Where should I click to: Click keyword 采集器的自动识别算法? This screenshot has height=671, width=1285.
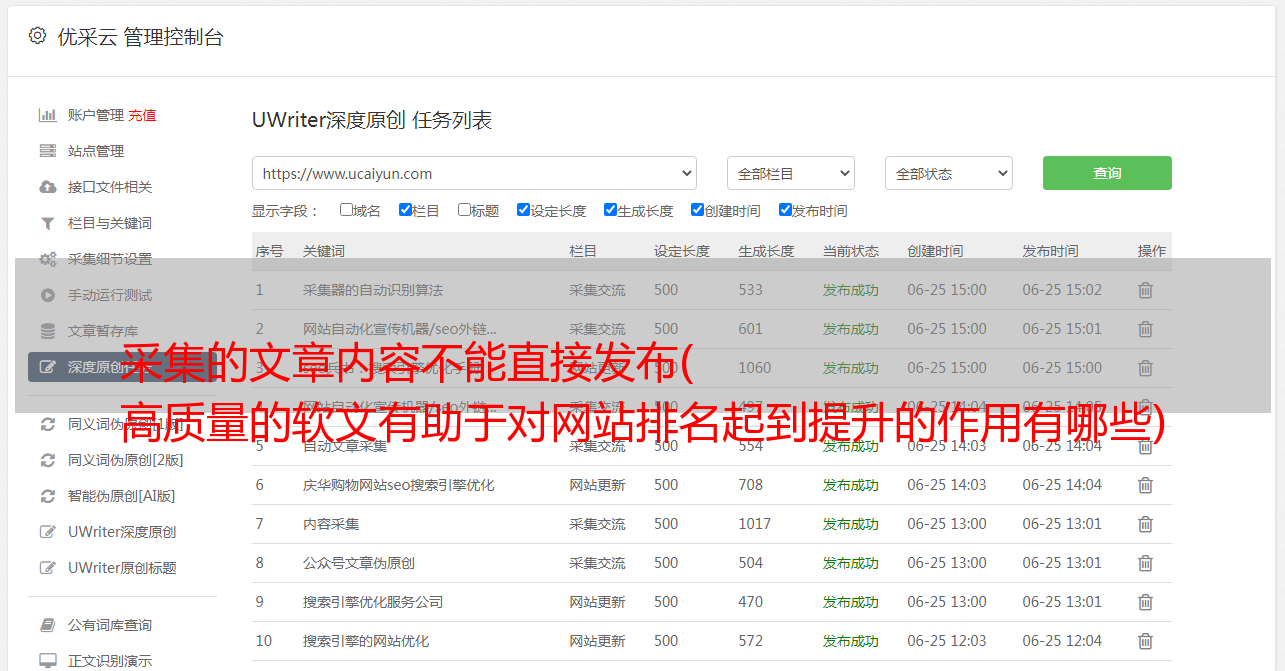373,290
